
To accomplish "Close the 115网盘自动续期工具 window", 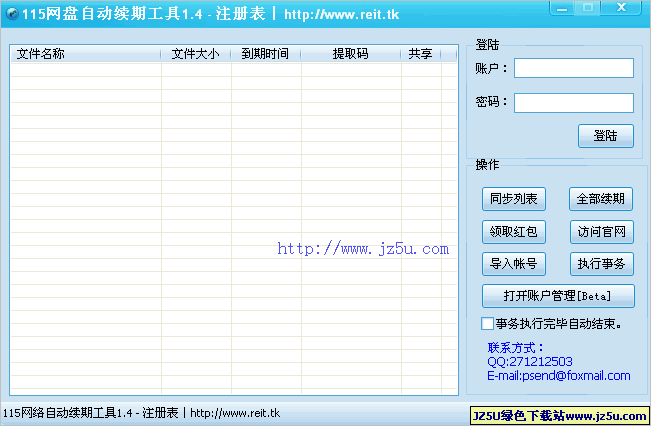I will click(621, 8).
